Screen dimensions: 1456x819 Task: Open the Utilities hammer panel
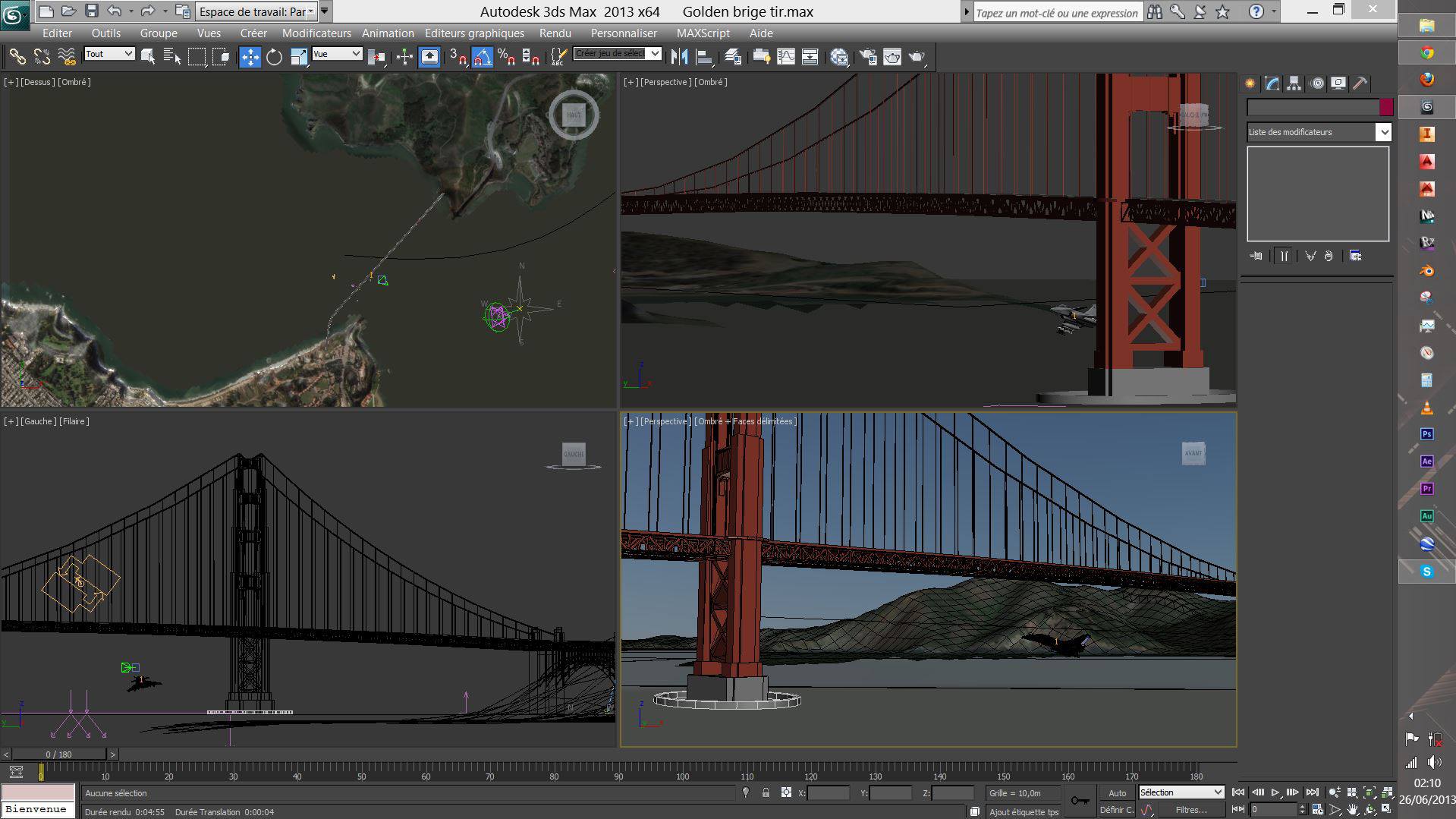1360,83
